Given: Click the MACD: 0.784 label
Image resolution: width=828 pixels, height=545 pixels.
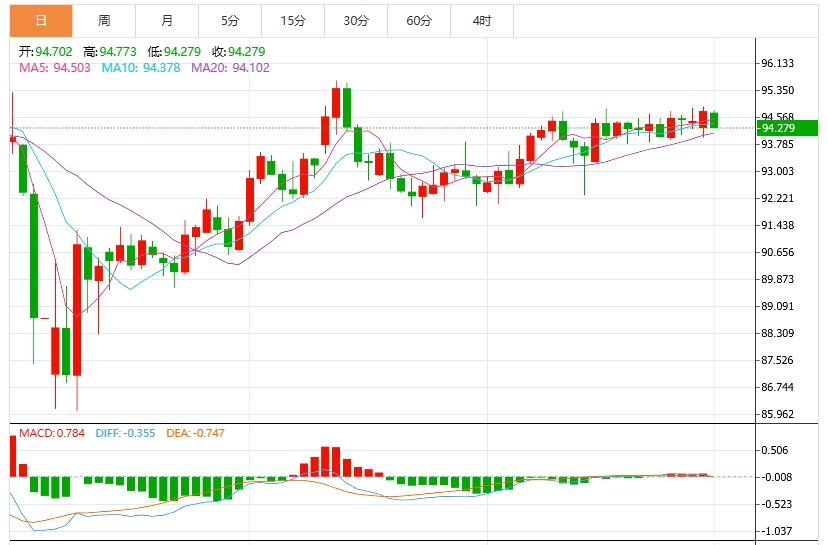Looking at the screenshot, I should 52,433.
